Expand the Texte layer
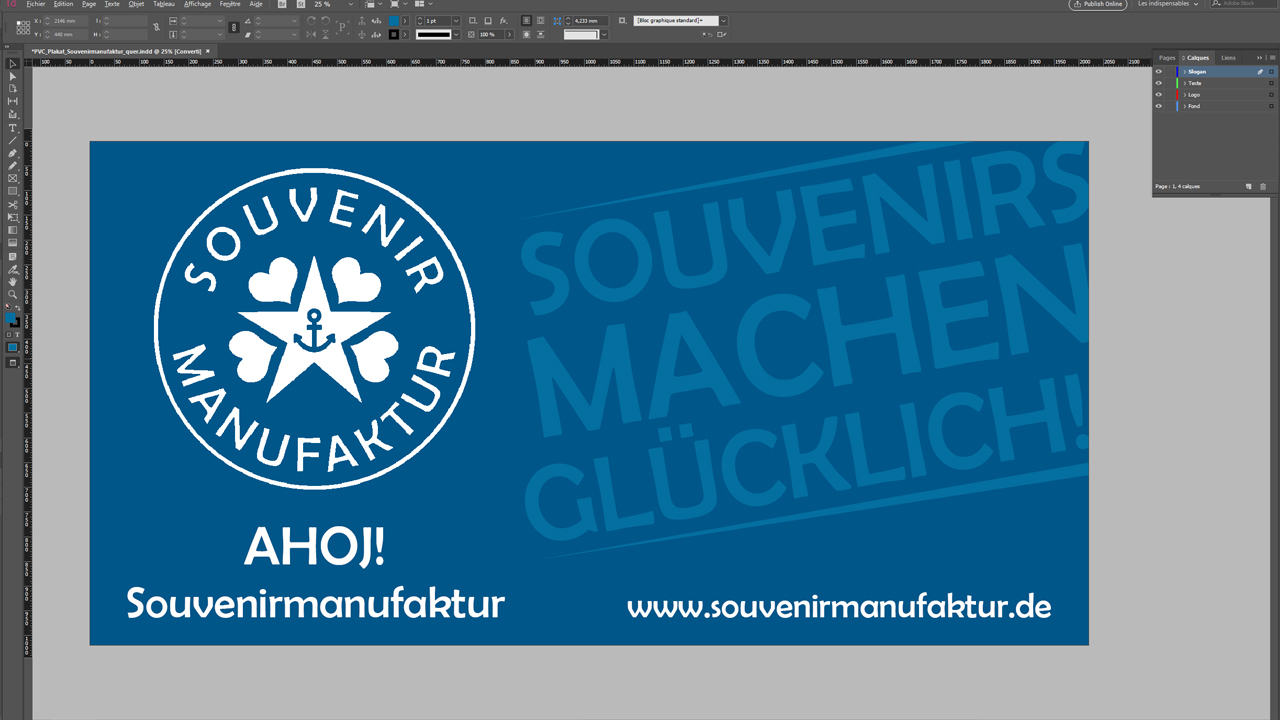The image size is (1280, 720). coord(1184,83)
